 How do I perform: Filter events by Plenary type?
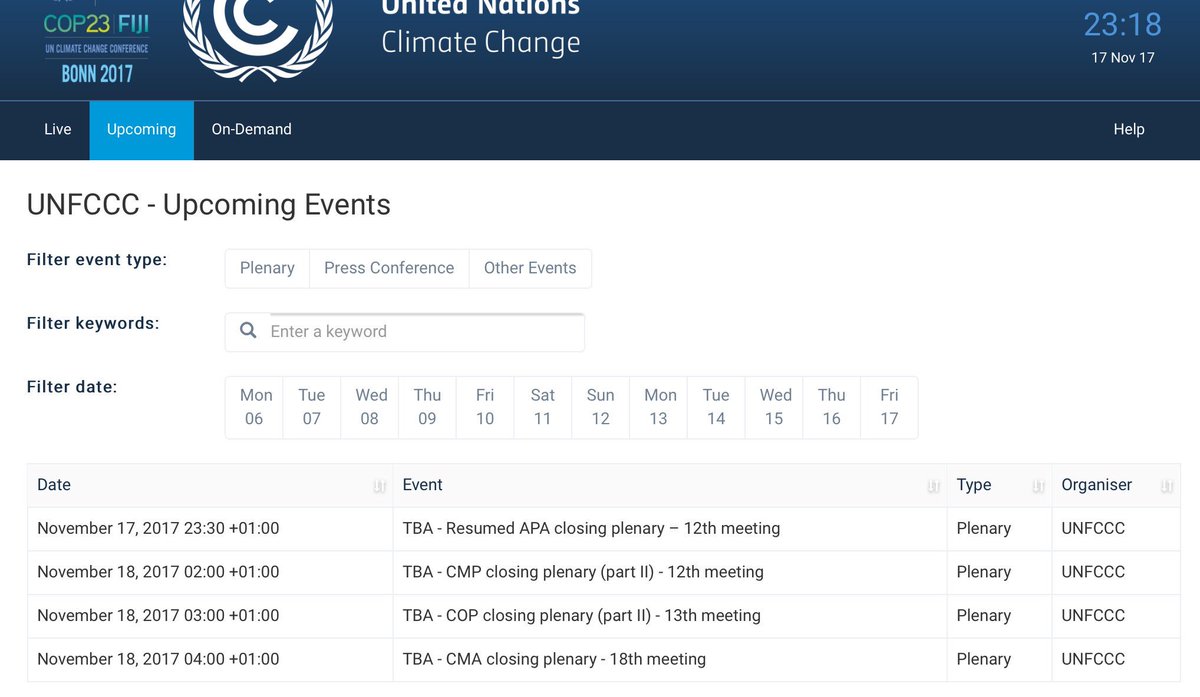267,268
